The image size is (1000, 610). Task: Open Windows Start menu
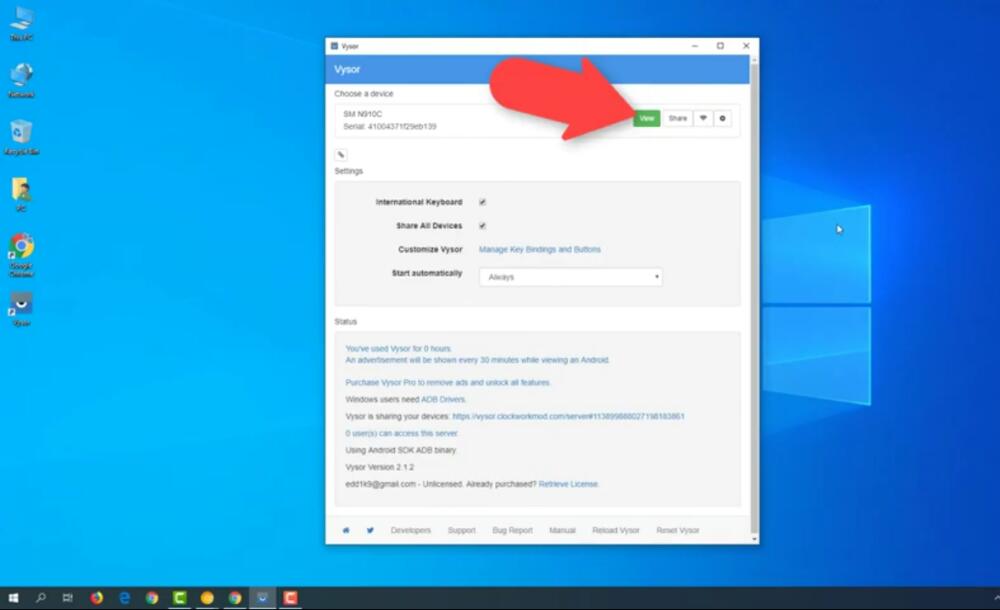(13, 598)
